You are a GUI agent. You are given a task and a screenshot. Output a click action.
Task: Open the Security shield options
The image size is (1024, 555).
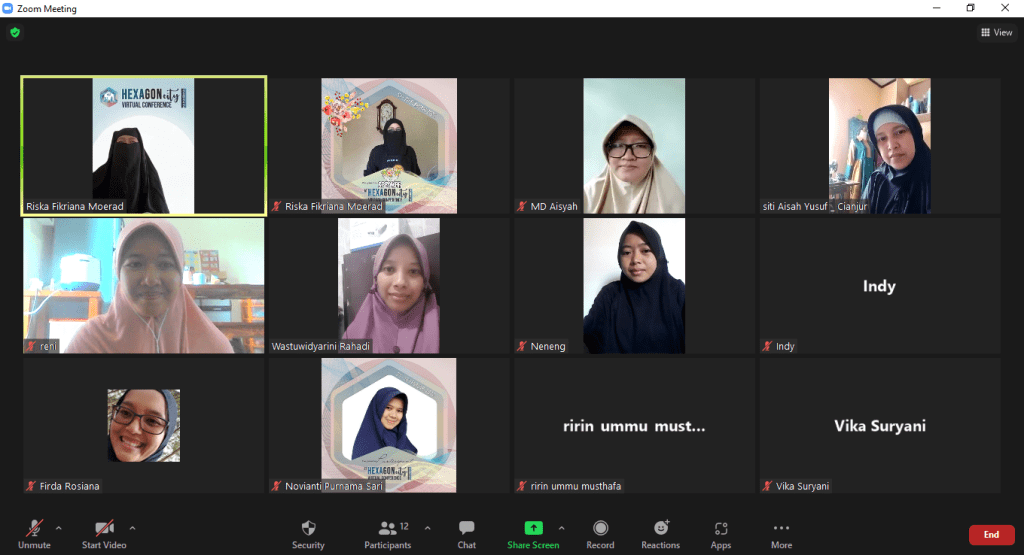coord(308,532)
